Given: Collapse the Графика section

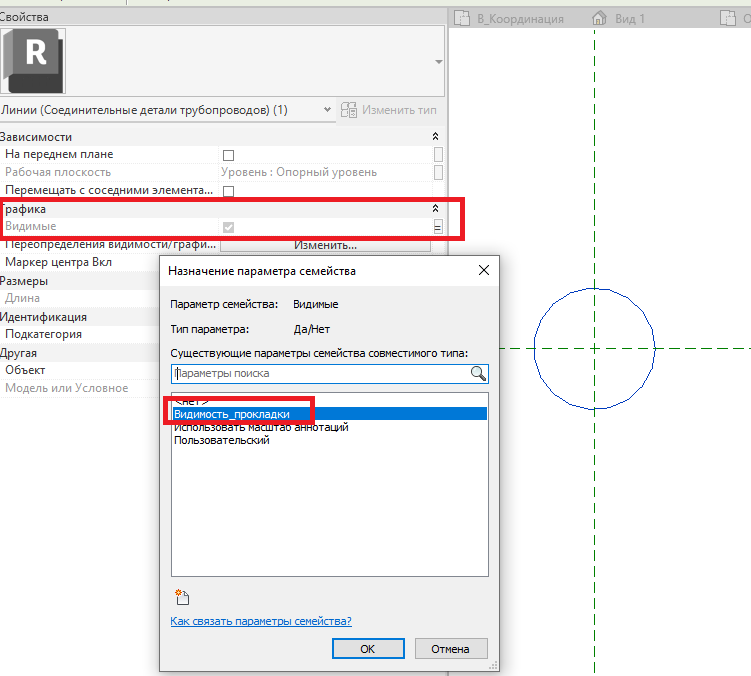Looking at the screenshot, I should 435,209.
